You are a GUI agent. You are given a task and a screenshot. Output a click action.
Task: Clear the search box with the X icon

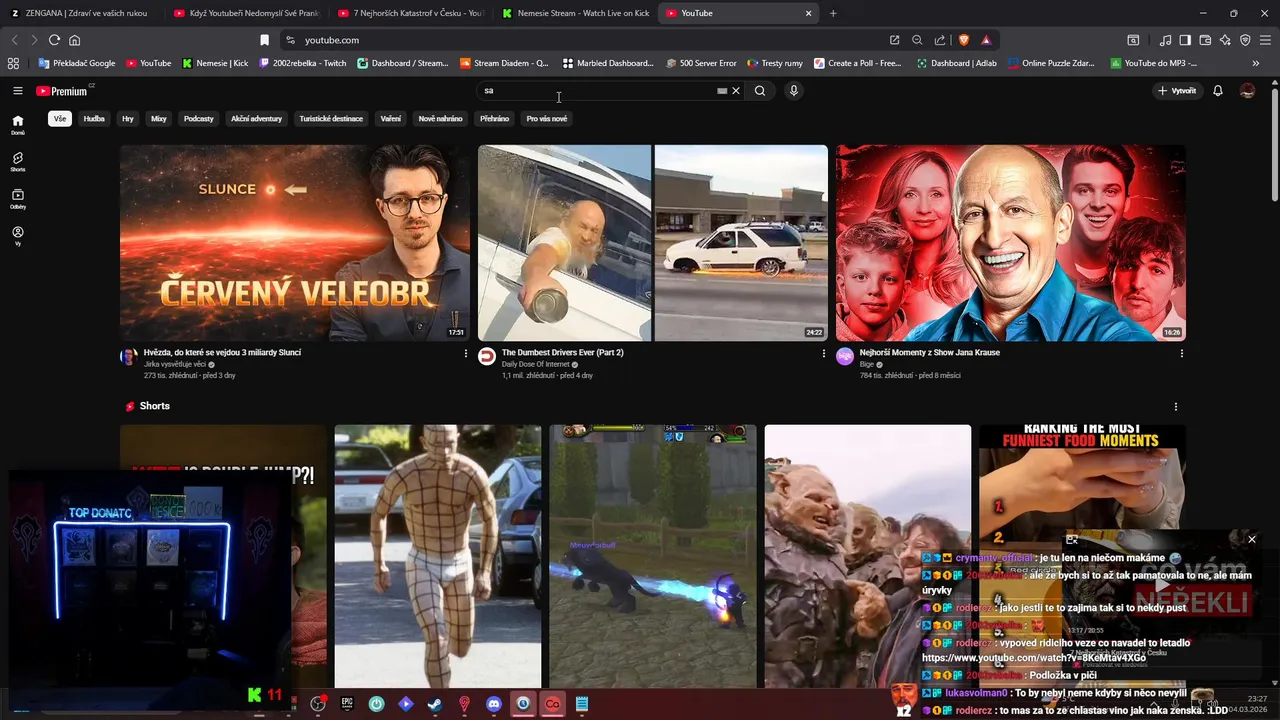coord(736,91)
